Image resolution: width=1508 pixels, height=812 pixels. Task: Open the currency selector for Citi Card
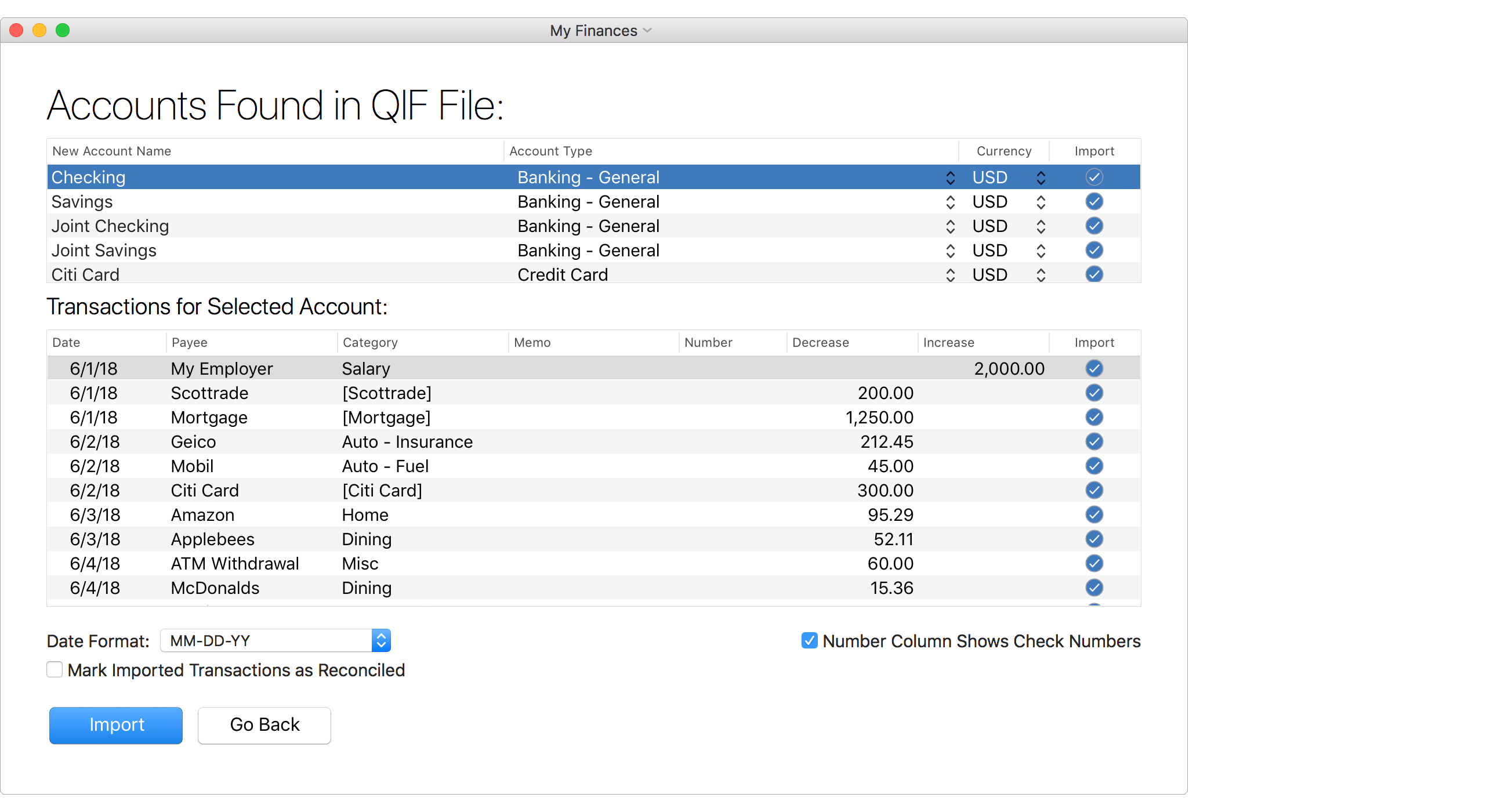[x=1041, y=274]
